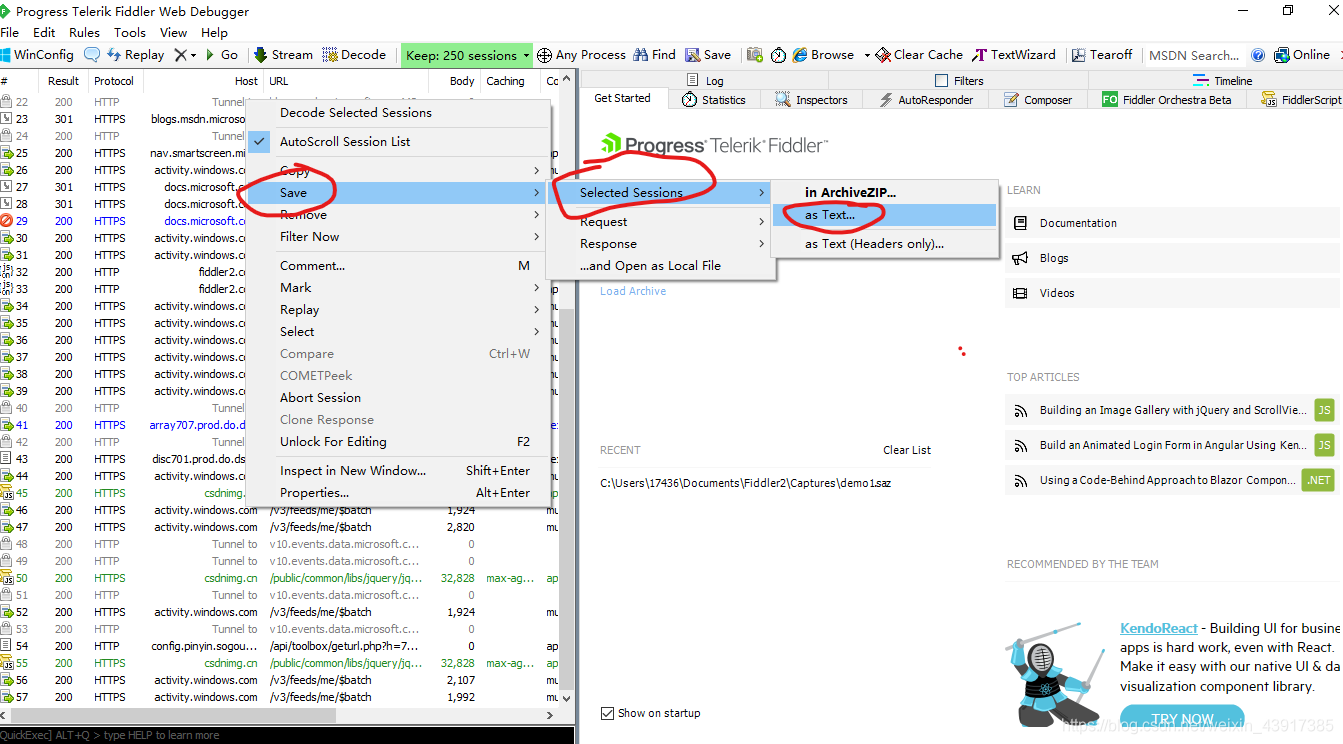The height and width of the screenshot is (744, 1343).
Task: Open the Blogs link
Action: tap(1054, 258)
